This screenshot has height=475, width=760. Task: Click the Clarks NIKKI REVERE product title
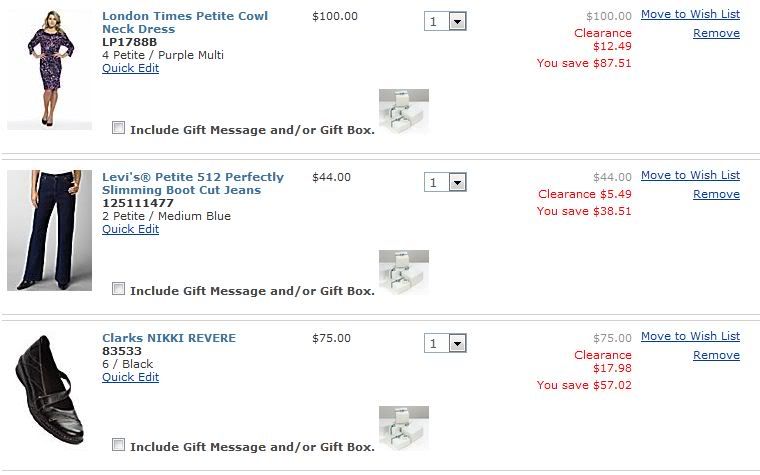point(169,338)
